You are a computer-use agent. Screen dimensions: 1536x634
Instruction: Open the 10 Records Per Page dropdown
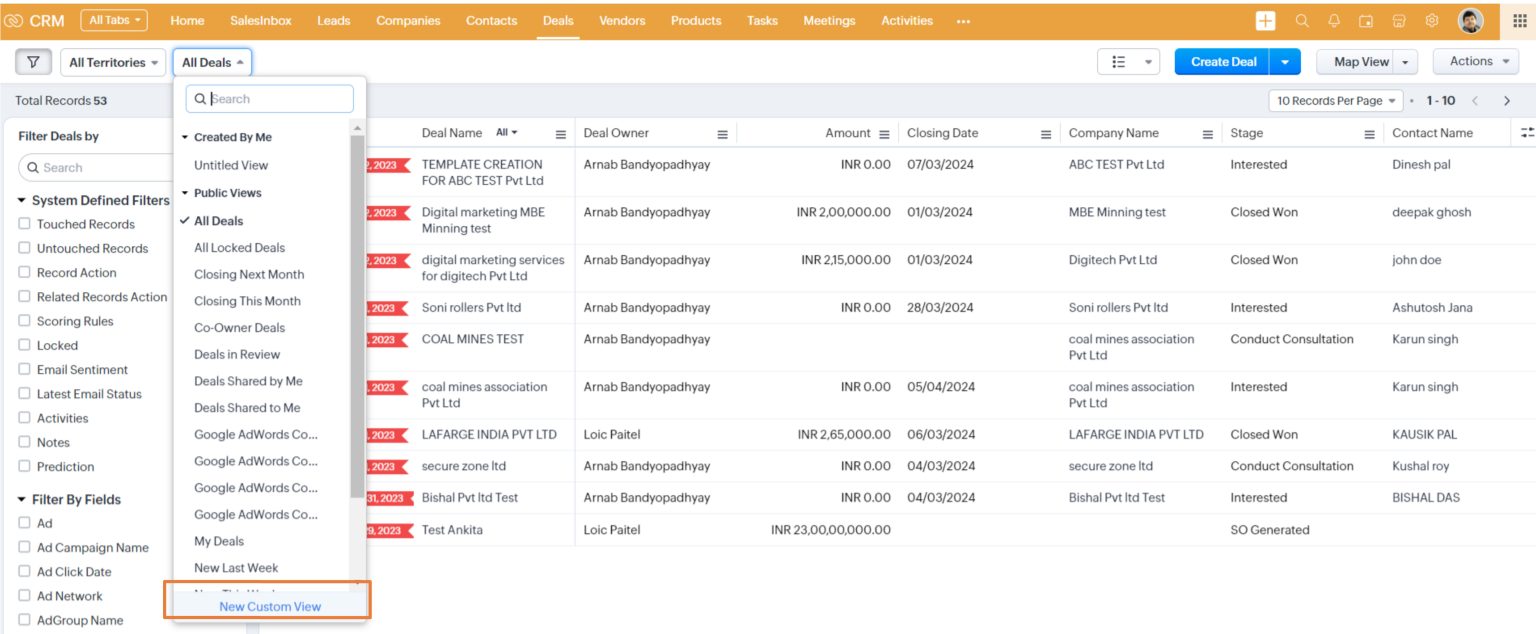(1336, 101)
